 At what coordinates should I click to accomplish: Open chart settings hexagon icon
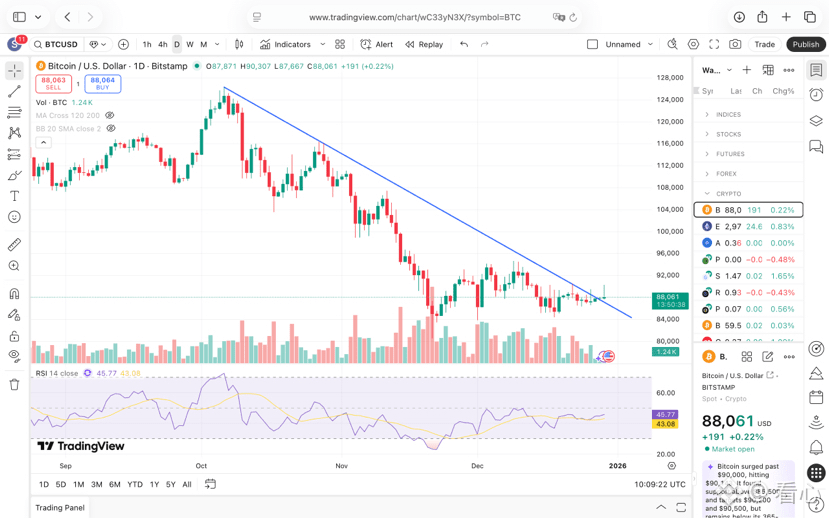point(693,44)
